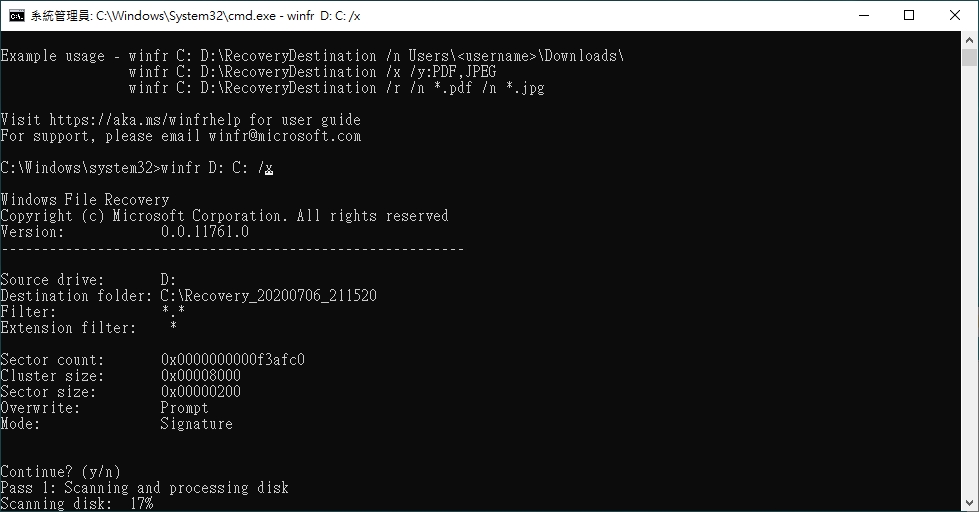Maximize the command prompt window

coord(909,16)
